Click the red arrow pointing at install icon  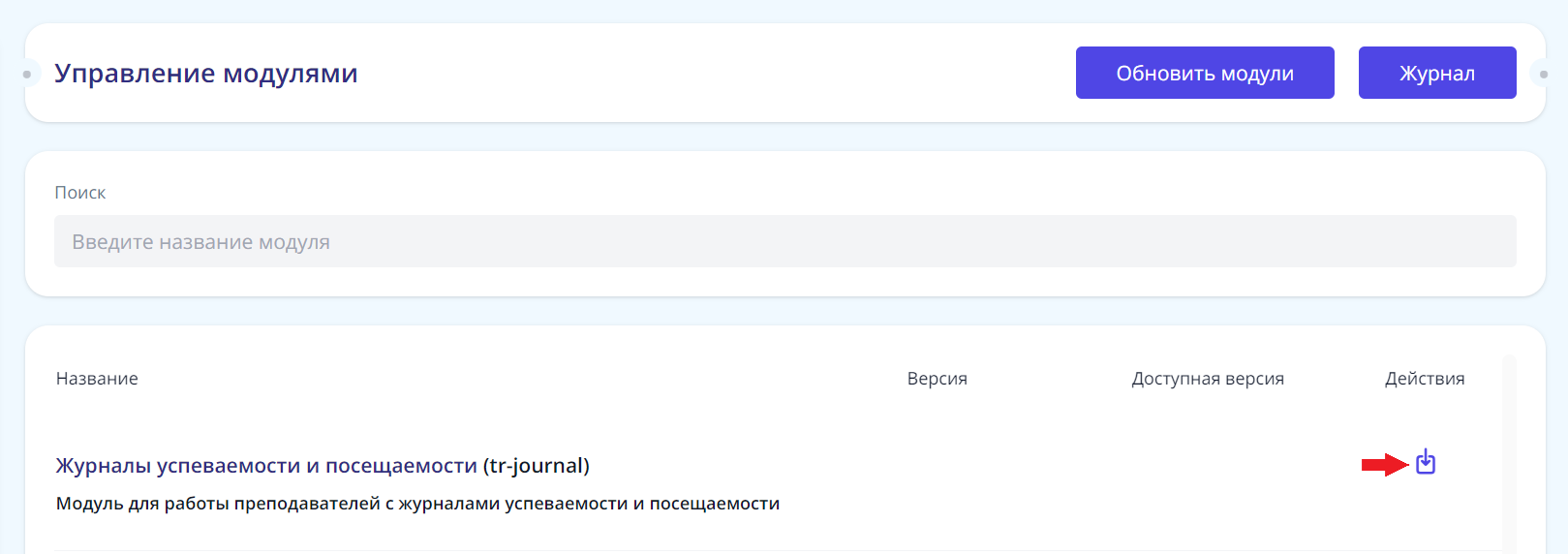1384,465
